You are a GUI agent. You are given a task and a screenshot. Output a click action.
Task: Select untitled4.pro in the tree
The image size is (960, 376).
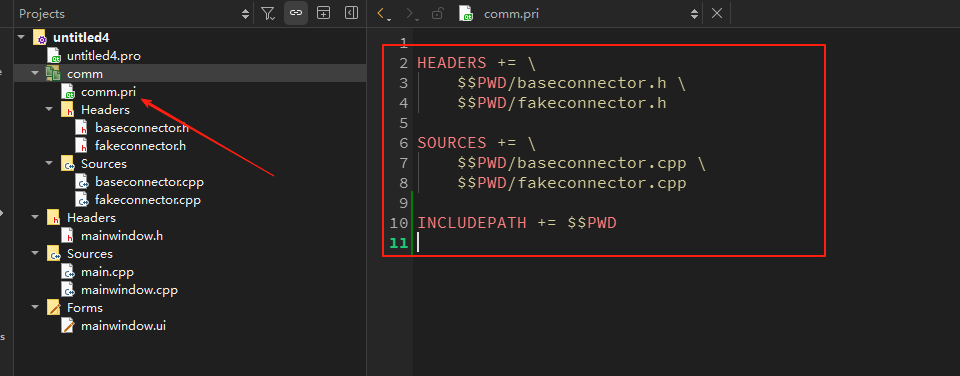coord(103,56)
